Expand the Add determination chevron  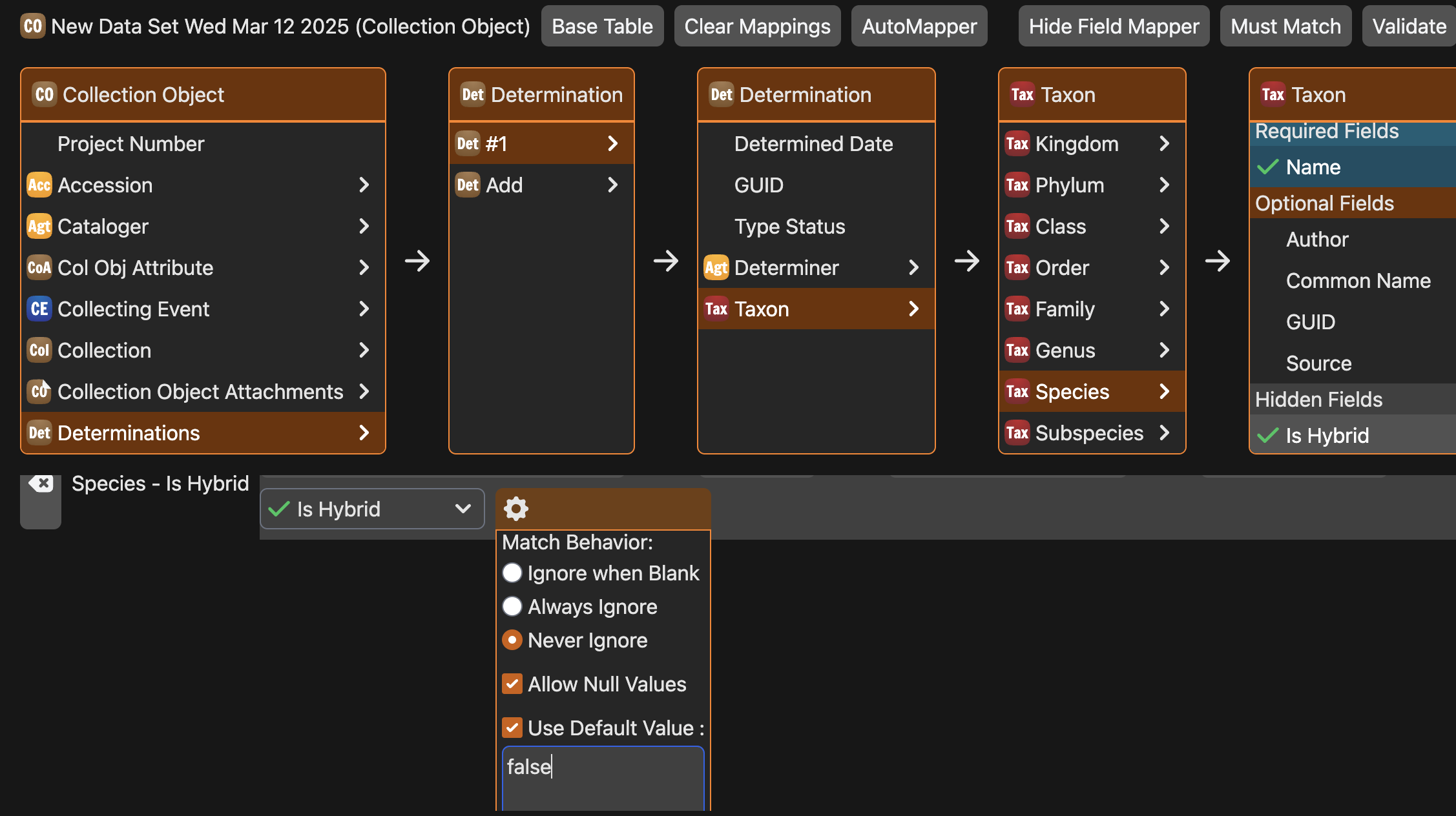pyautogui.click(x=612, y=185)
